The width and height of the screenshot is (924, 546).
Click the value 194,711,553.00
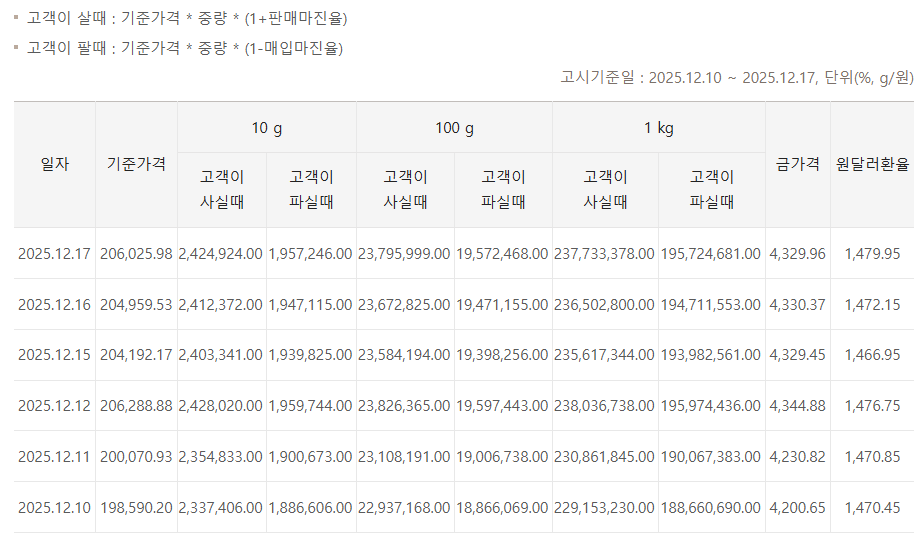(711, 305)
